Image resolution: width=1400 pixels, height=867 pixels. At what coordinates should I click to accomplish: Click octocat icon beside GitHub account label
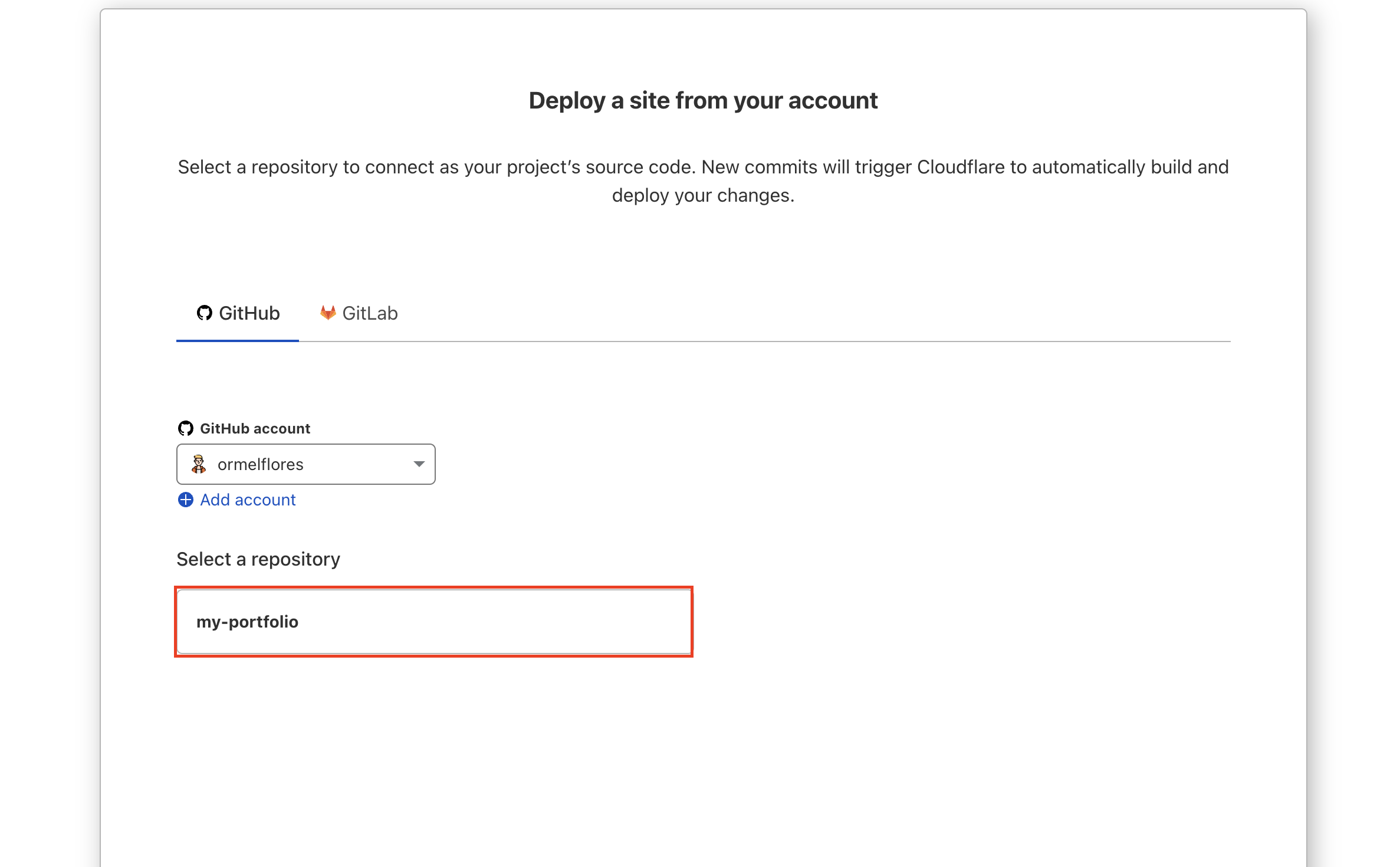tap(185, 428)
